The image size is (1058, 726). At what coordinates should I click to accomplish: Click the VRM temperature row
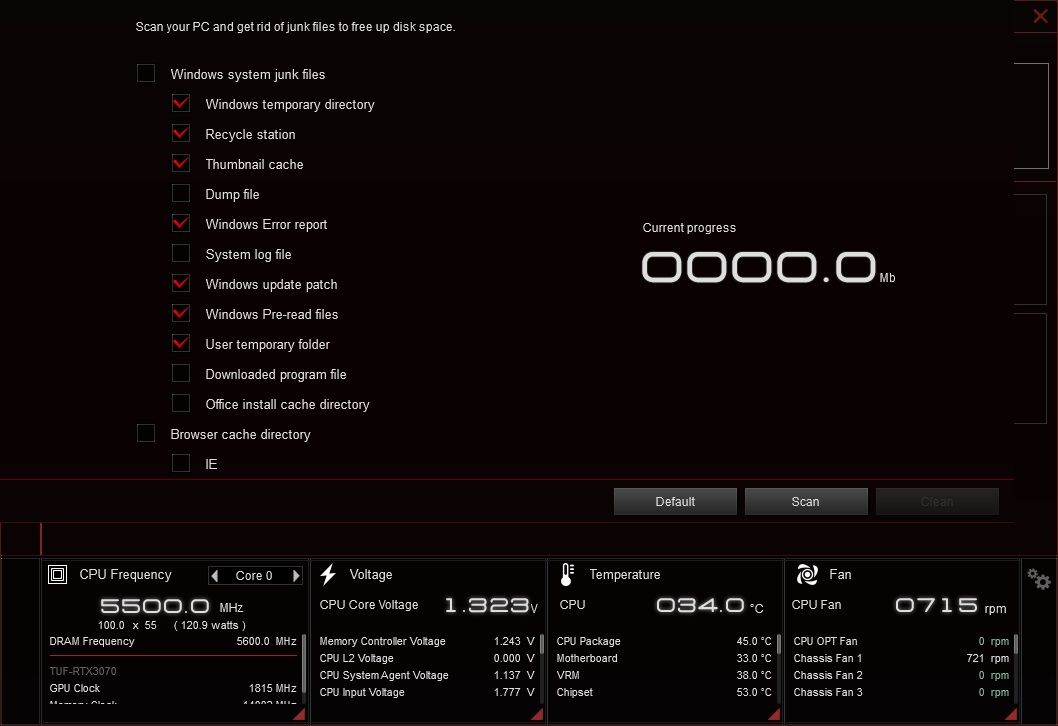coord(664,675)
